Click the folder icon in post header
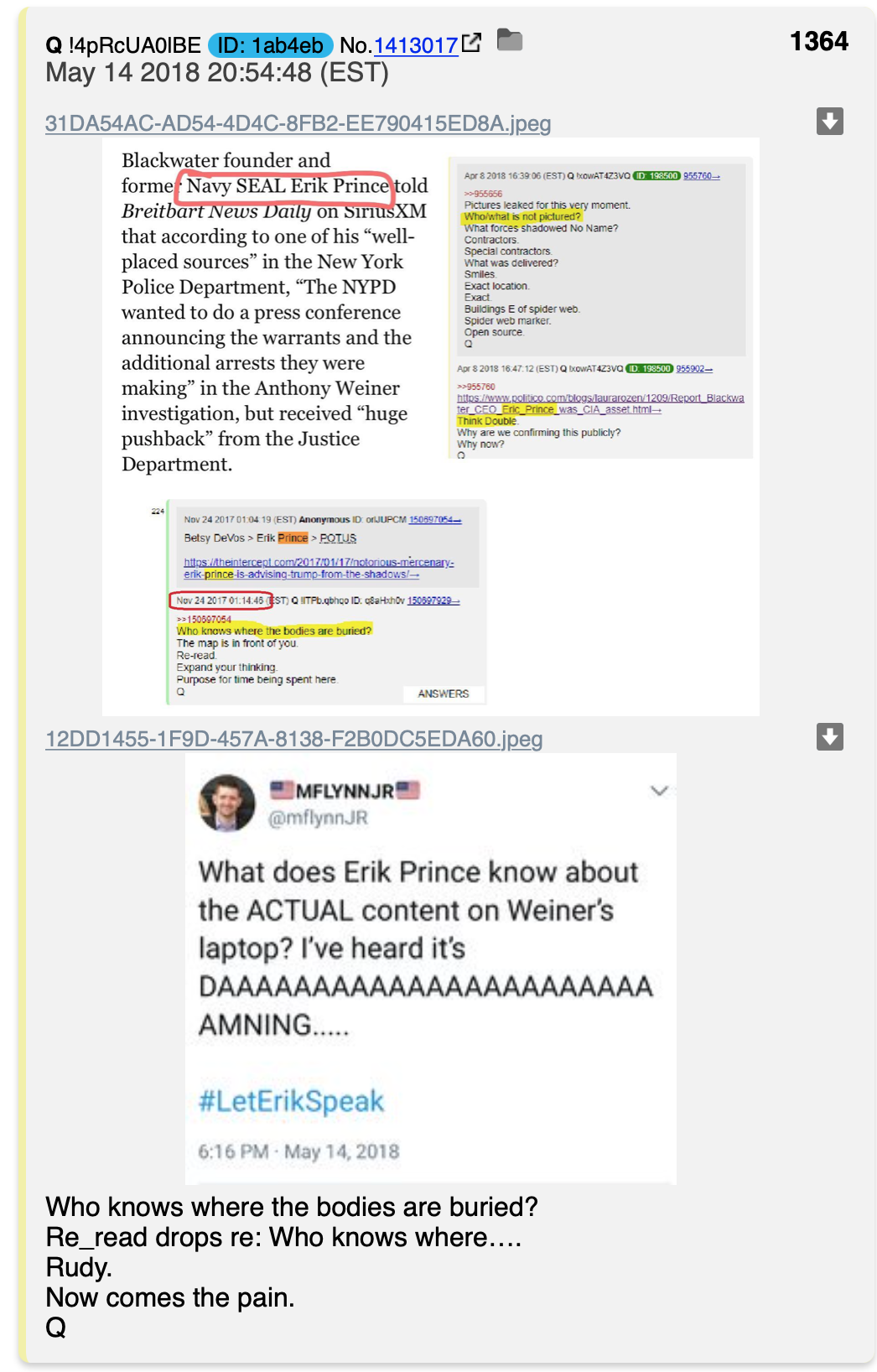This screenshot has width=877, height=1372. coord(510,40)
